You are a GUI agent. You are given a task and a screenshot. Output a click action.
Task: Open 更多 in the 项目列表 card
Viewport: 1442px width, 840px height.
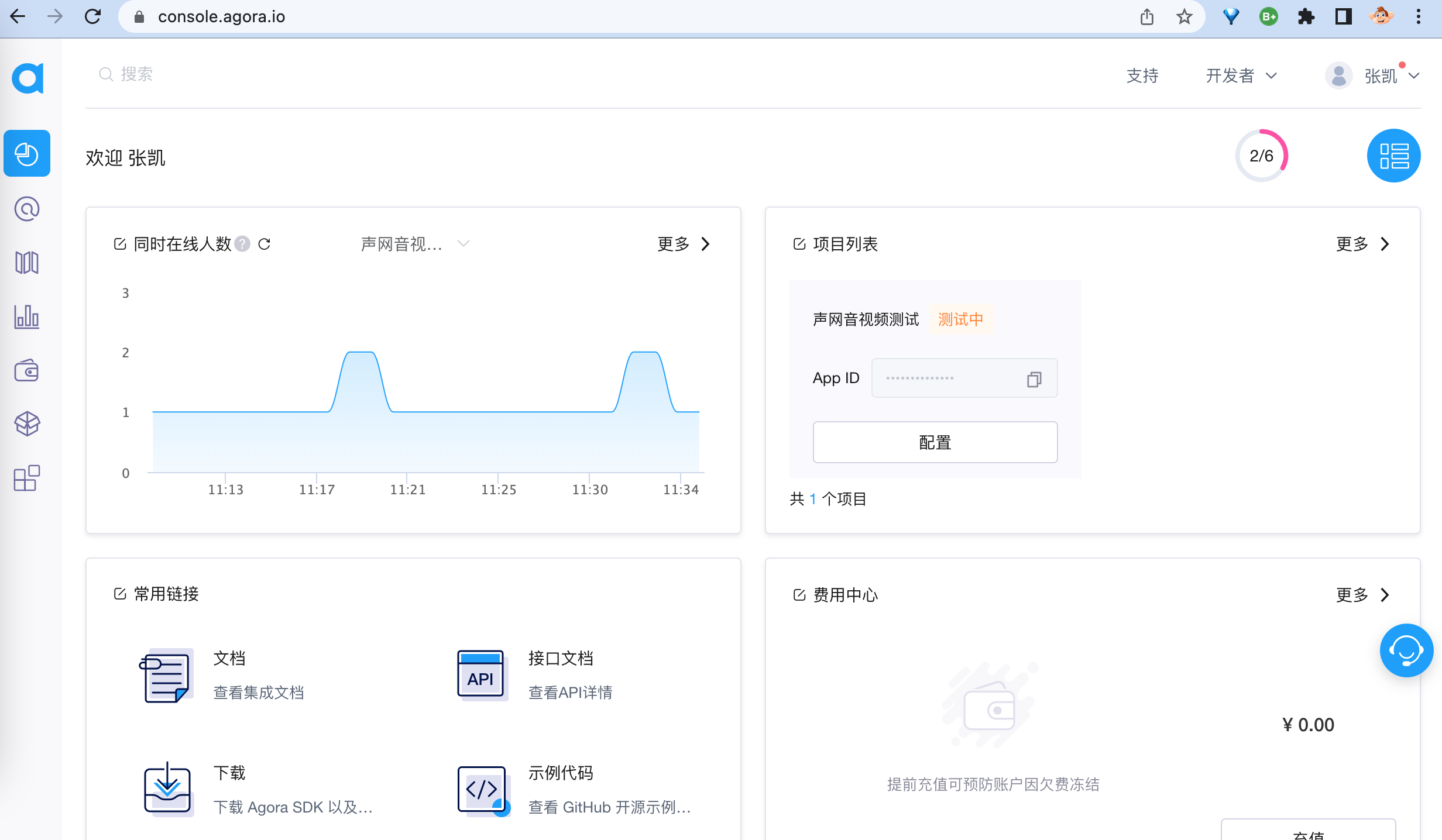pos(1363,244)
